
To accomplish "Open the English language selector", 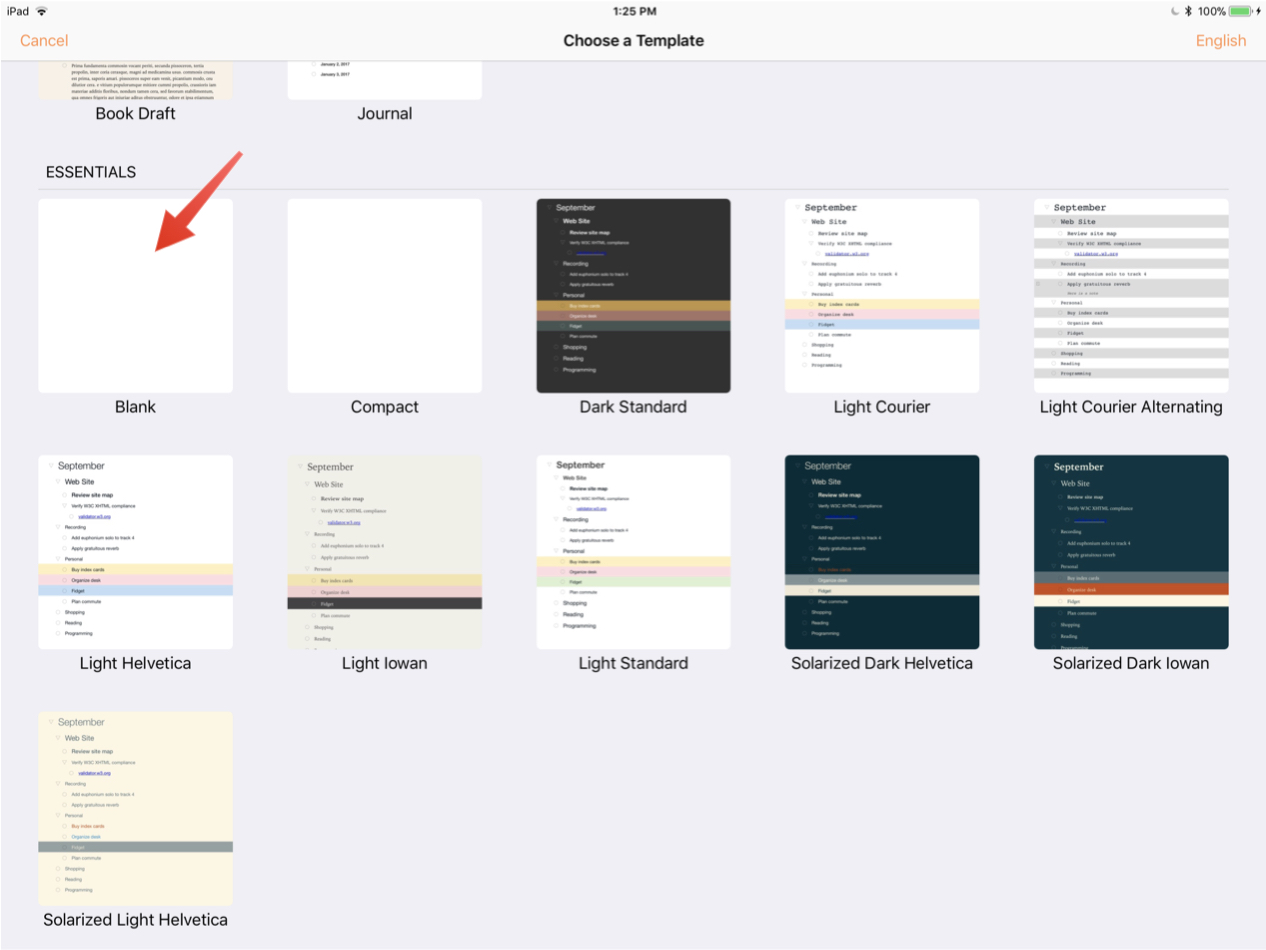I will (x=1220, y=41).
